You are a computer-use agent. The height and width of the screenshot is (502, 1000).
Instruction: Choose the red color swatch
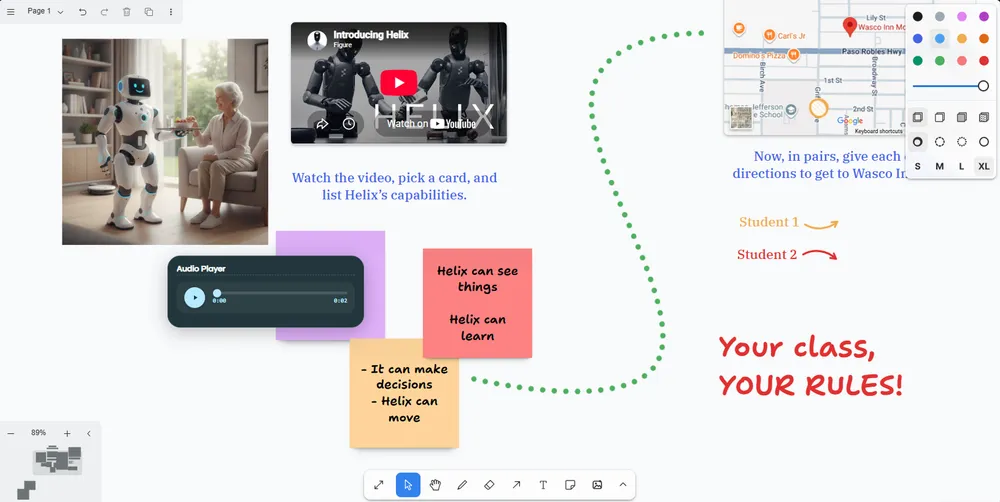(984, 61)
